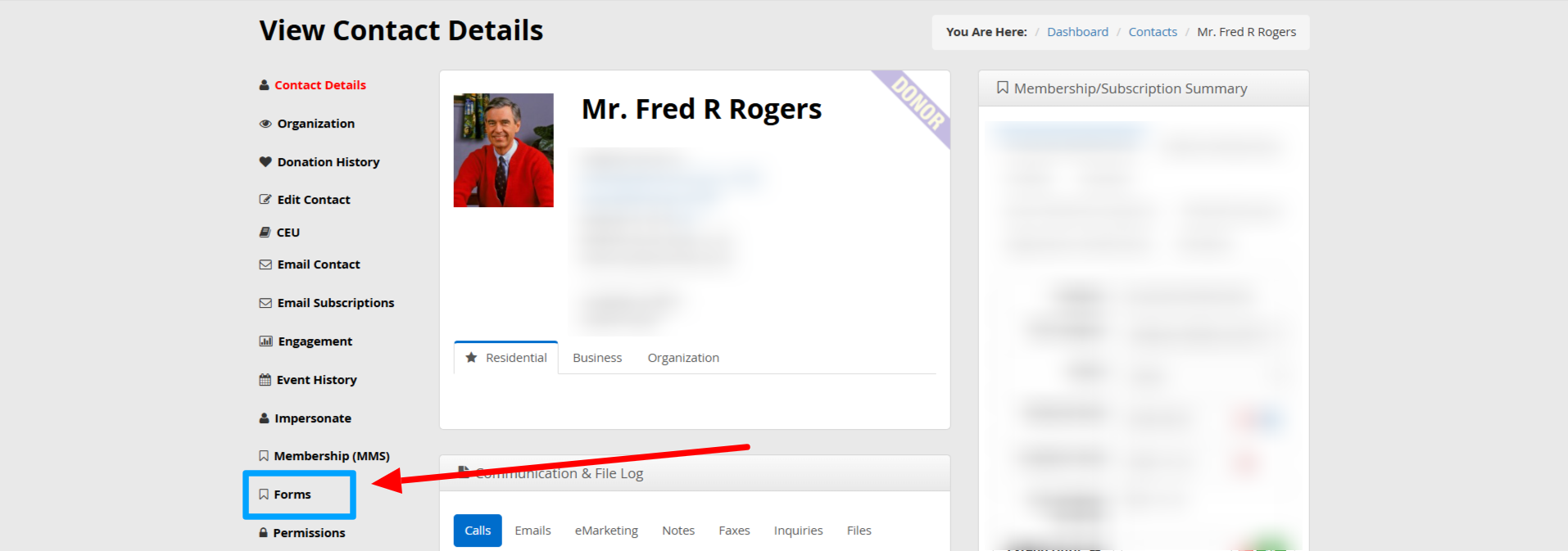Go to Dashboard via breadcrumb

(x=1077, y=32)
